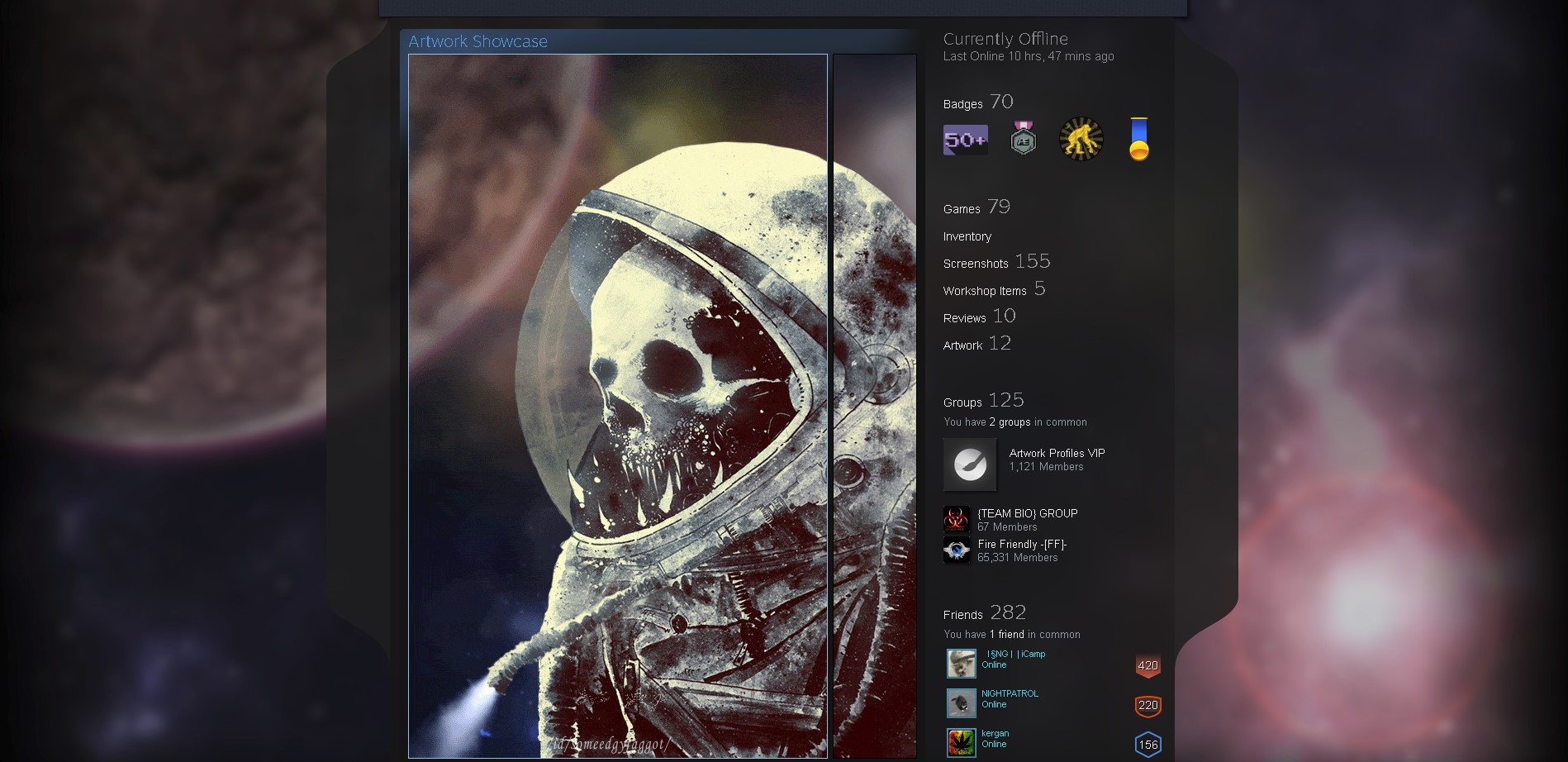
Task: Click the Currently Offline status text
Action: pos(1005,39)
